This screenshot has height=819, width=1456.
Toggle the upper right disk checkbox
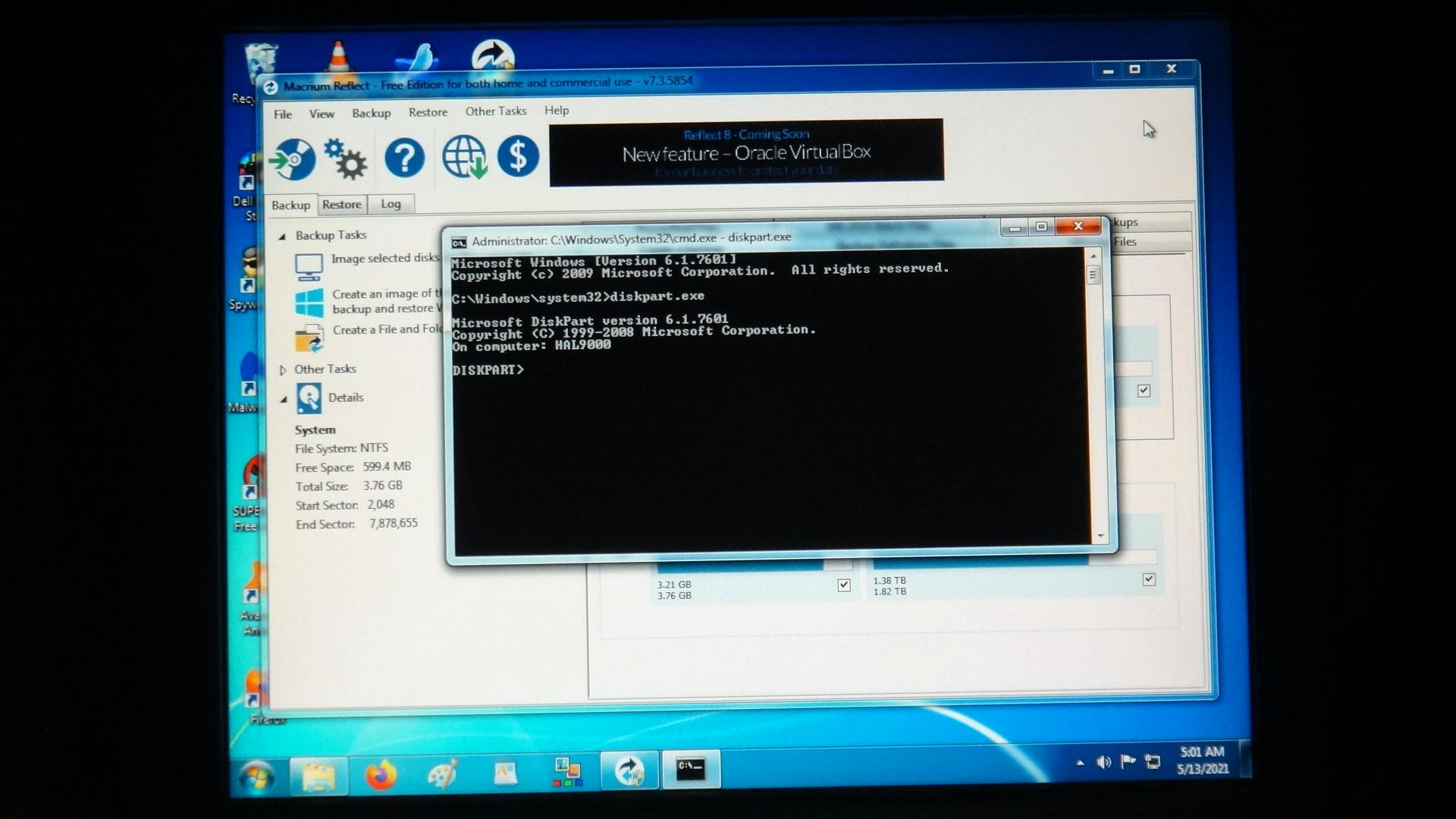(x=1144, y=391)
